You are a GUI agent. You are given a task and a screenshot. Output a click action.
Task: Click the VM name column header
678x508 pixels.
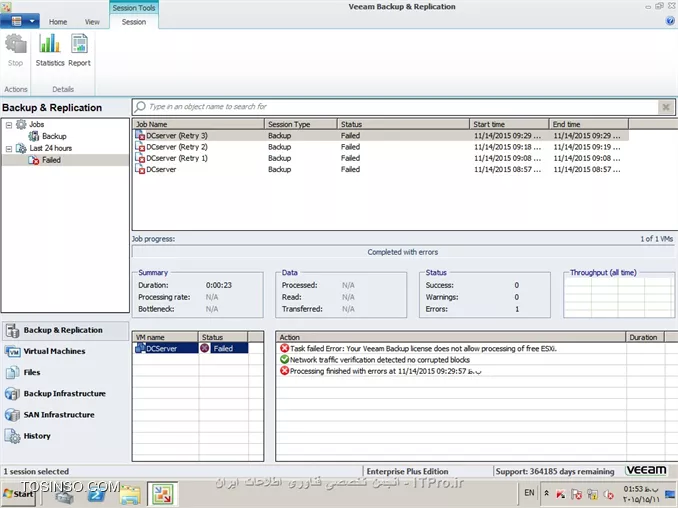(x=165, y=337)
